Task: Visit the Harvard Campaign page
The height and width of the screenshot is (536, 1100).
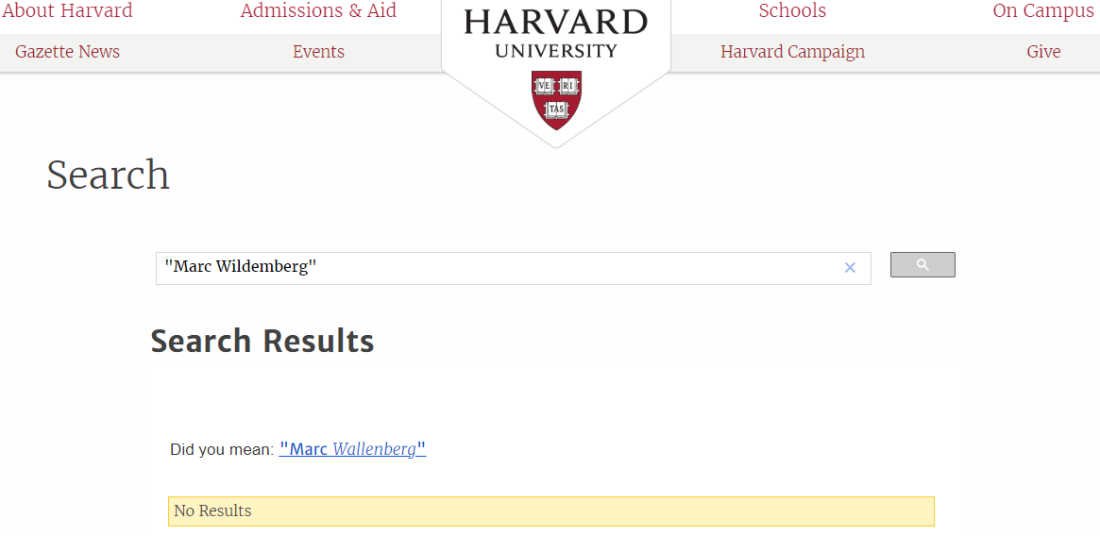Action: click(792, 52)
